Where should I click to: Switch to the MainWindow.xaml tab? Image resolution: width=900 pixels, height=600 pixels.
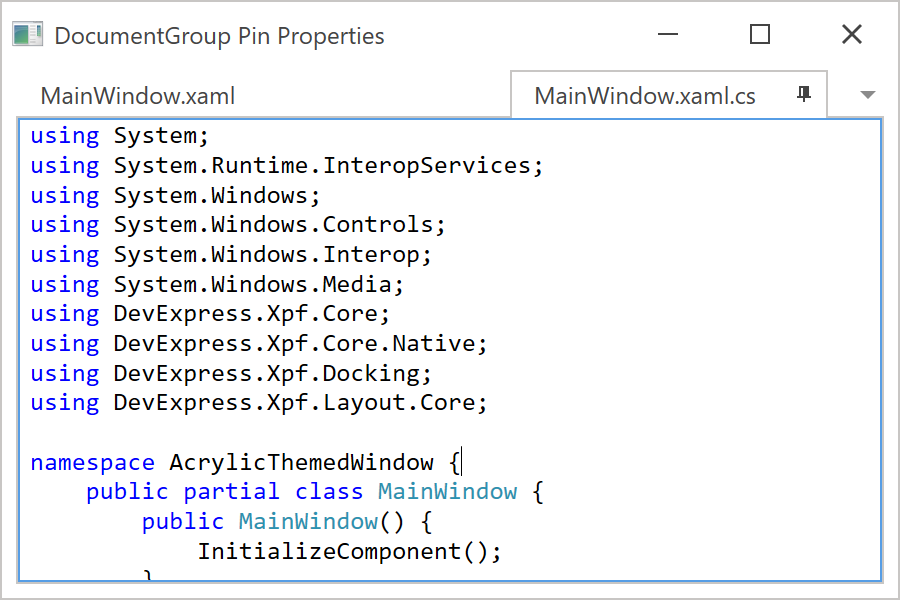[x=138, y=95]
